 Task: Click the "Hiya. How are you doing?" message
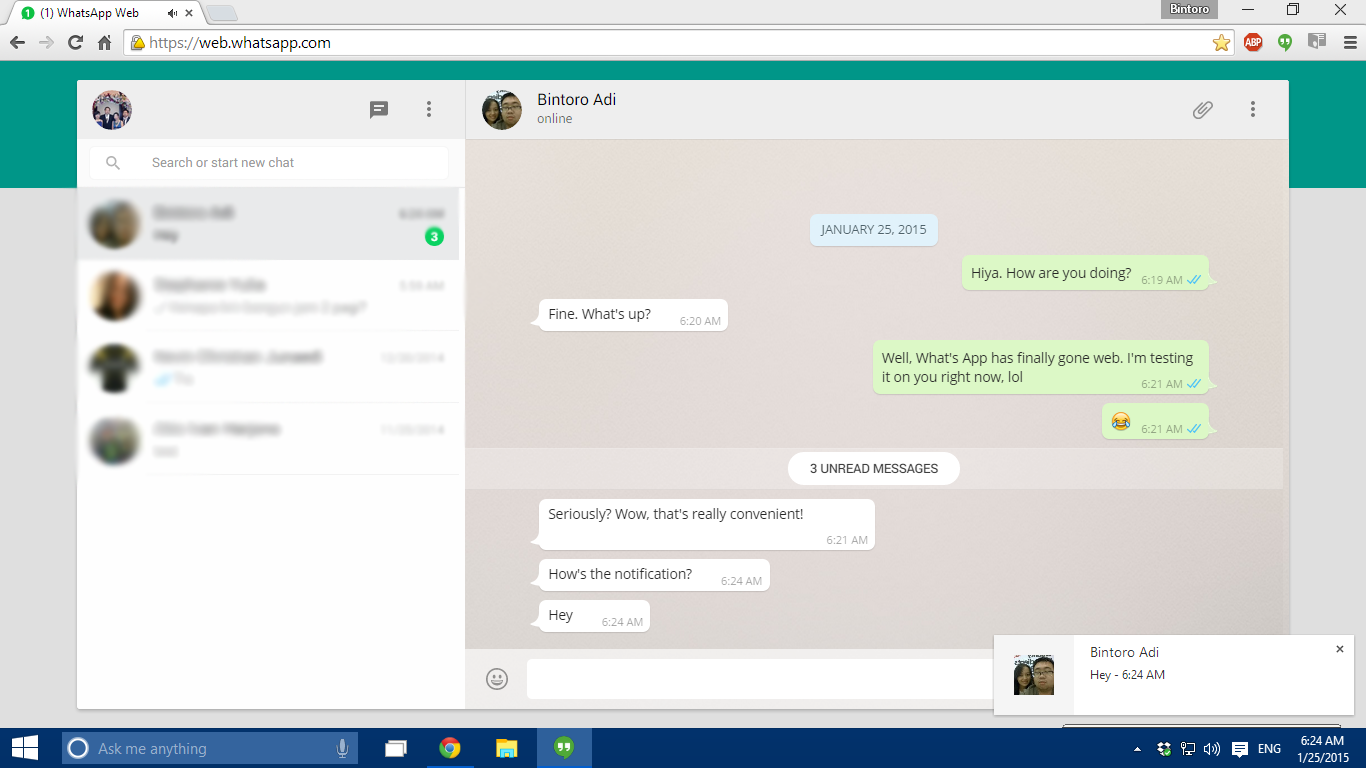[x=1085, y=273]
